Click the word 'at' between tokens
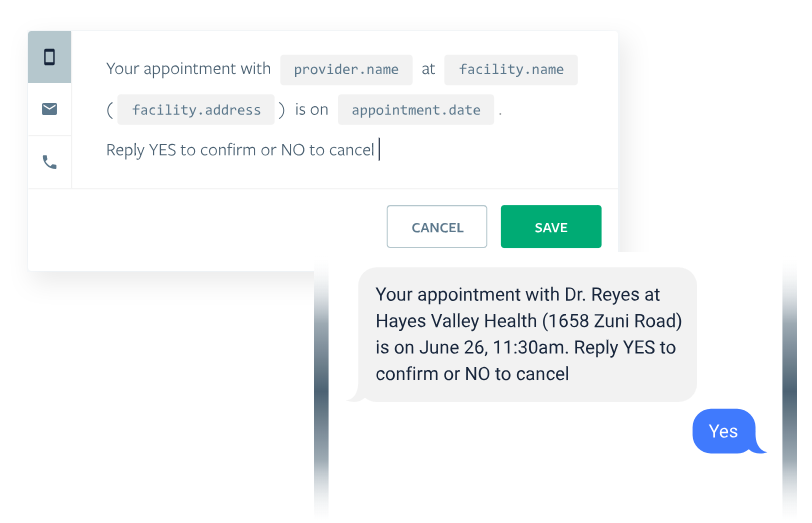The width and height of the screenshot is (812, 523). 428,69
